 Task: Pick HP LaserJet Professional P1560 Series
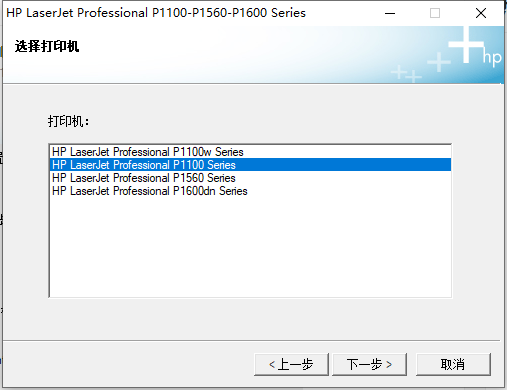tap(250, 178)
